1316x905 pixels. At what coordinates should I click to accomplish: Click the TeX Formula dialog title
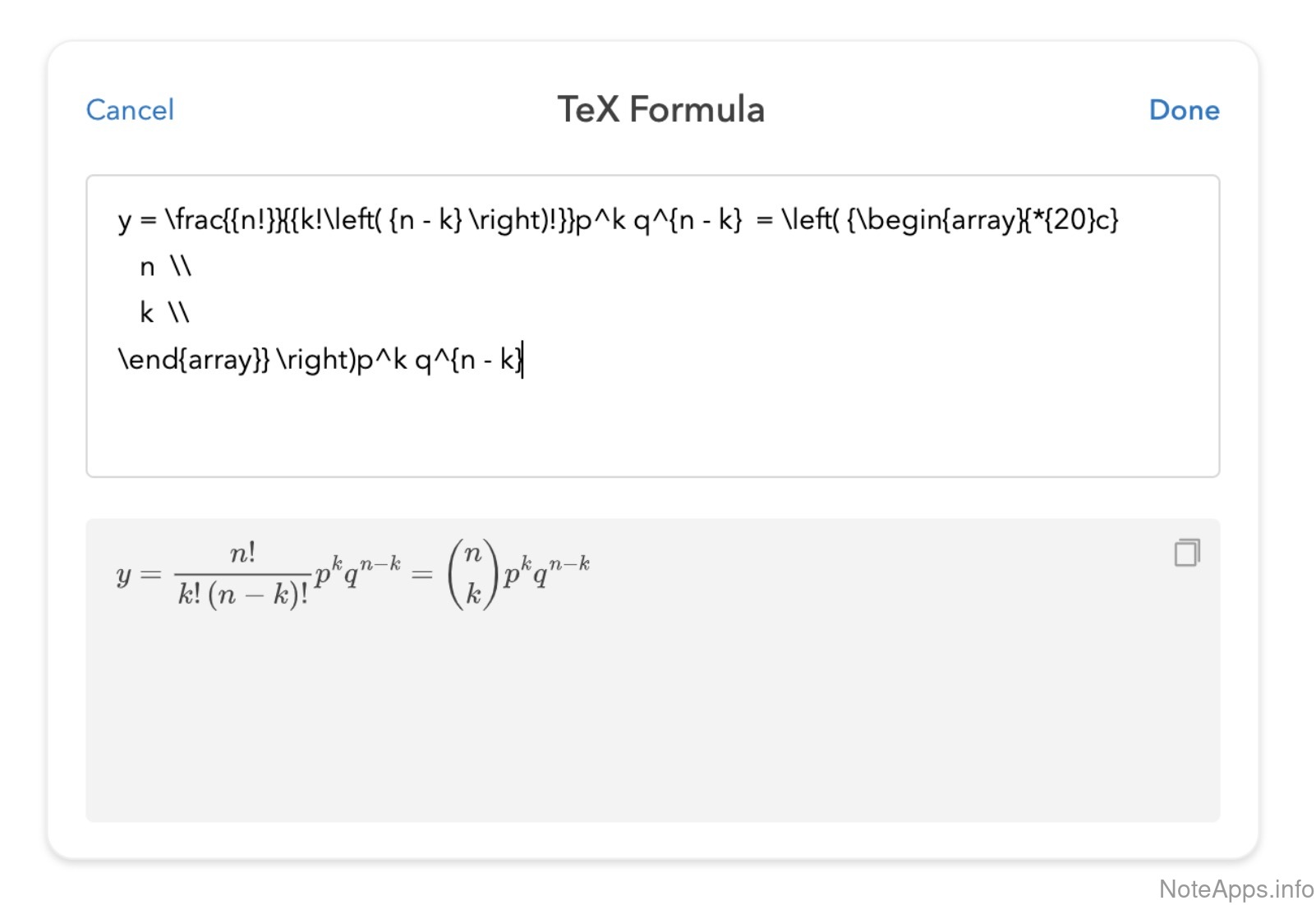[660, 110]
